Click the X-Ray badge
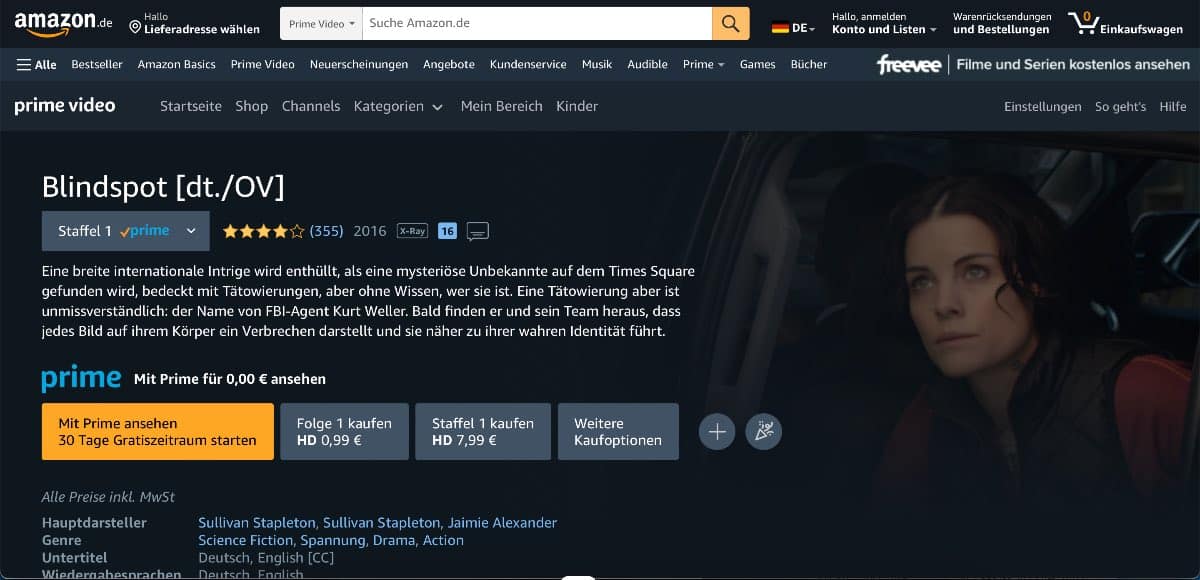 pyautogui.click(x=412, y=231)
